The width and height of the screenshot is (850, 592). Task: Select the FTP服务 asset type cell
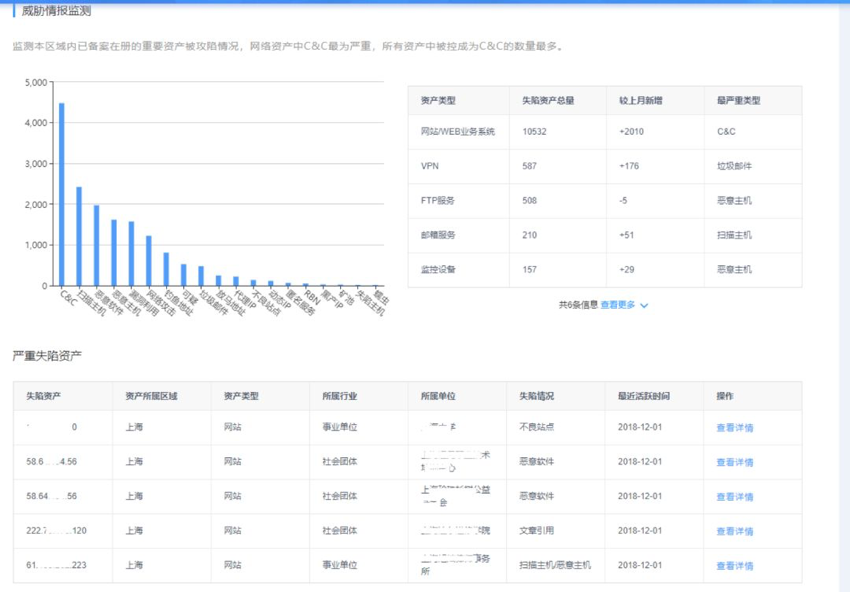click(x=437, y=201)
